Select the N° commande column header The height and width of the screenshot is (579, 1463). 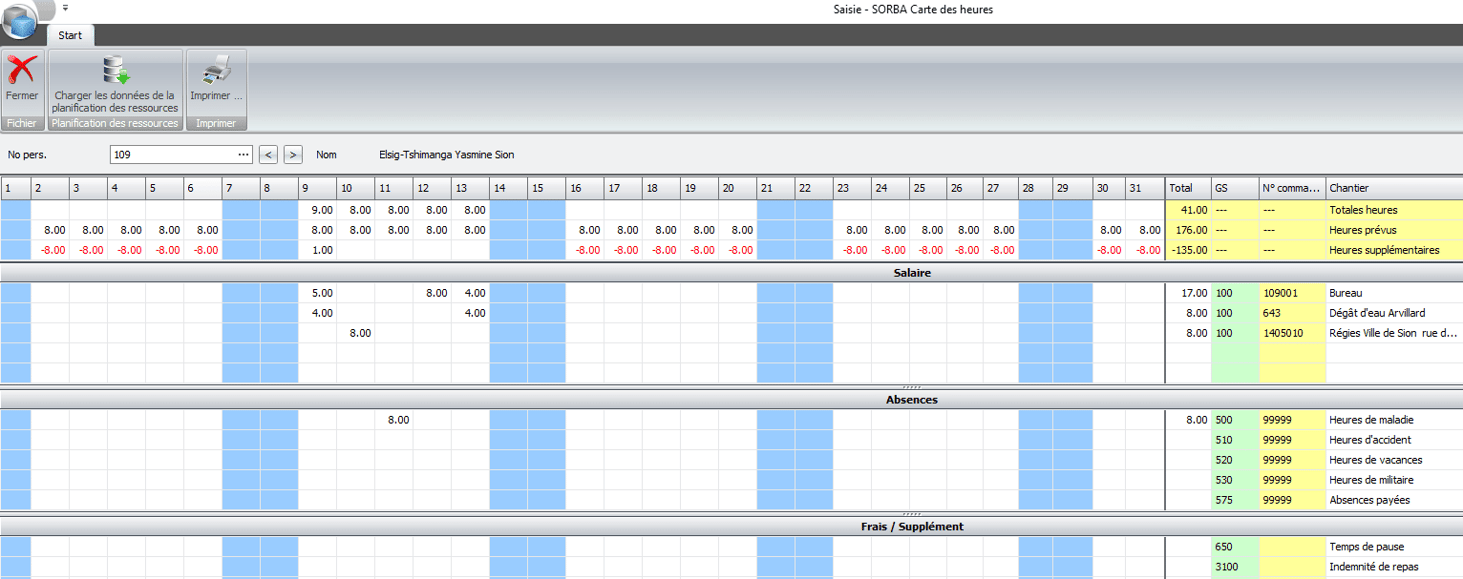(x=1292, y=187)
